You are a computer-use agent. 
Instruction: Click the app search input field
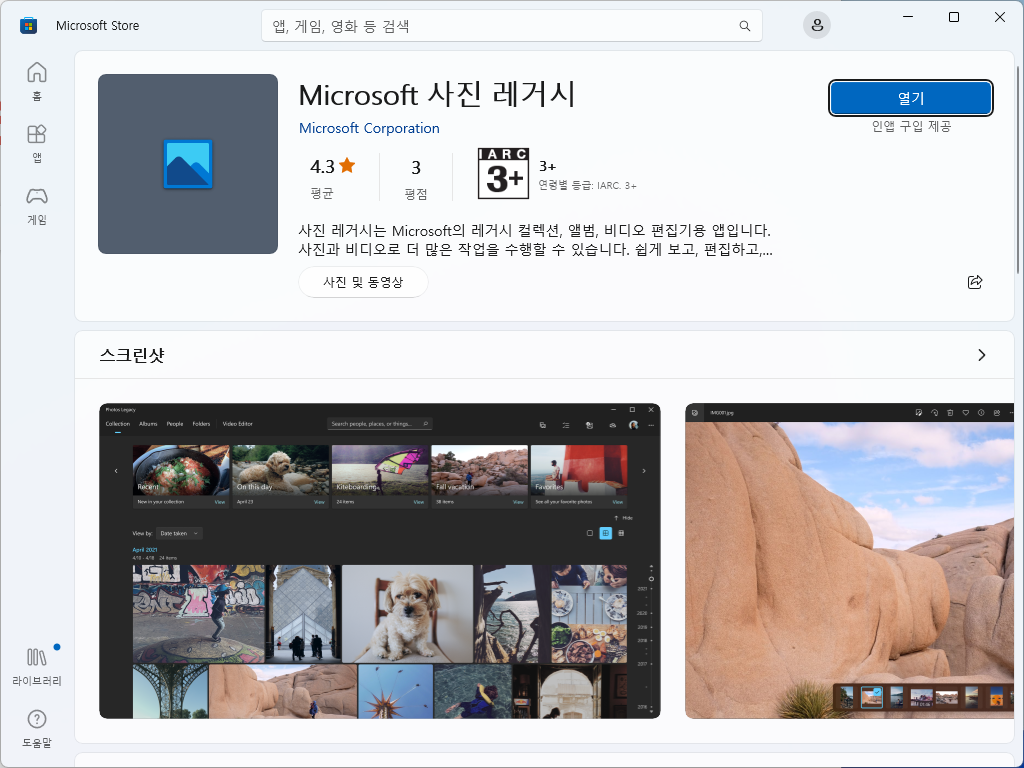[511, 26]
